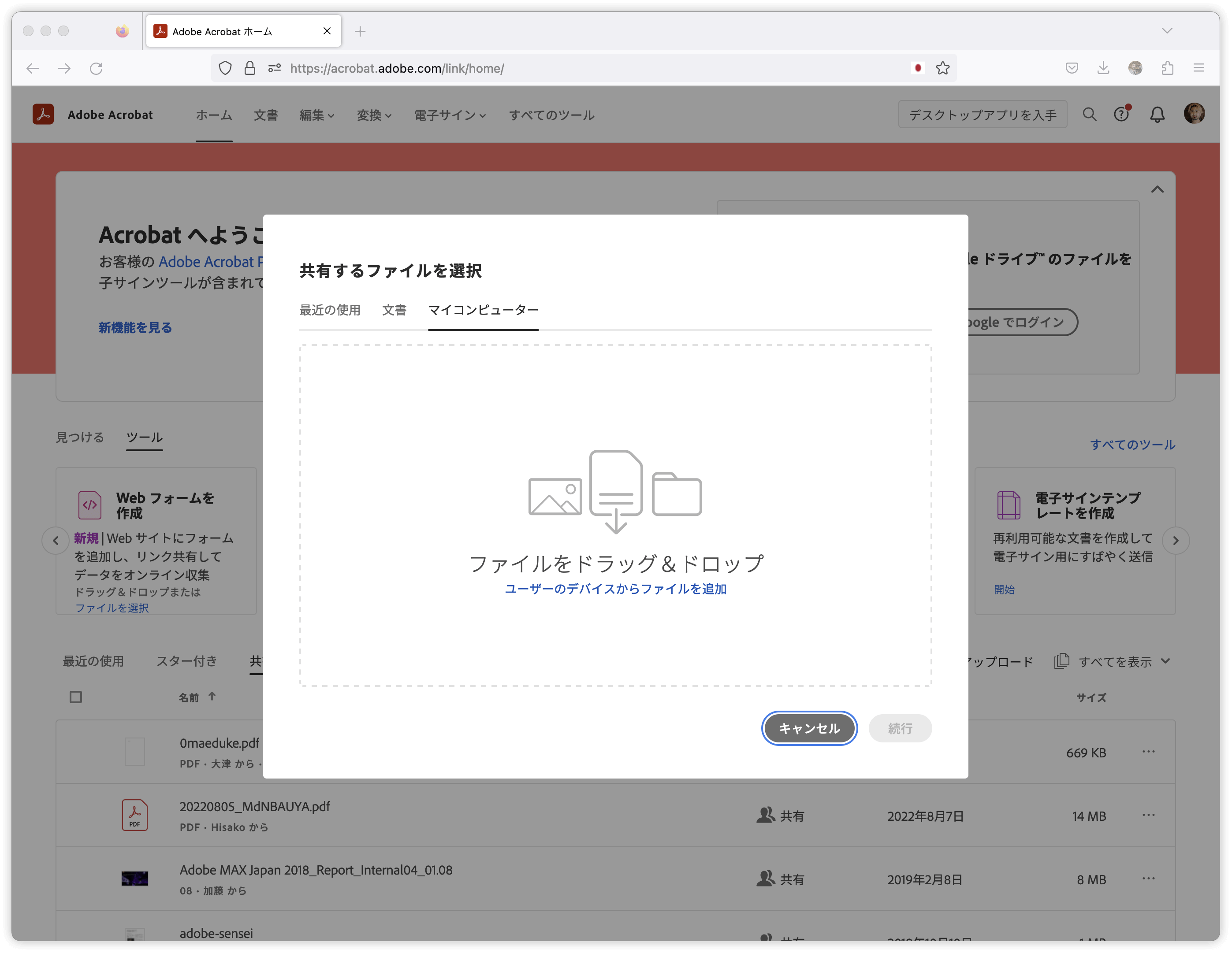This screenshot has width=1232, height=953.
Task: Select the ツール tab
Action: [145, 437]
